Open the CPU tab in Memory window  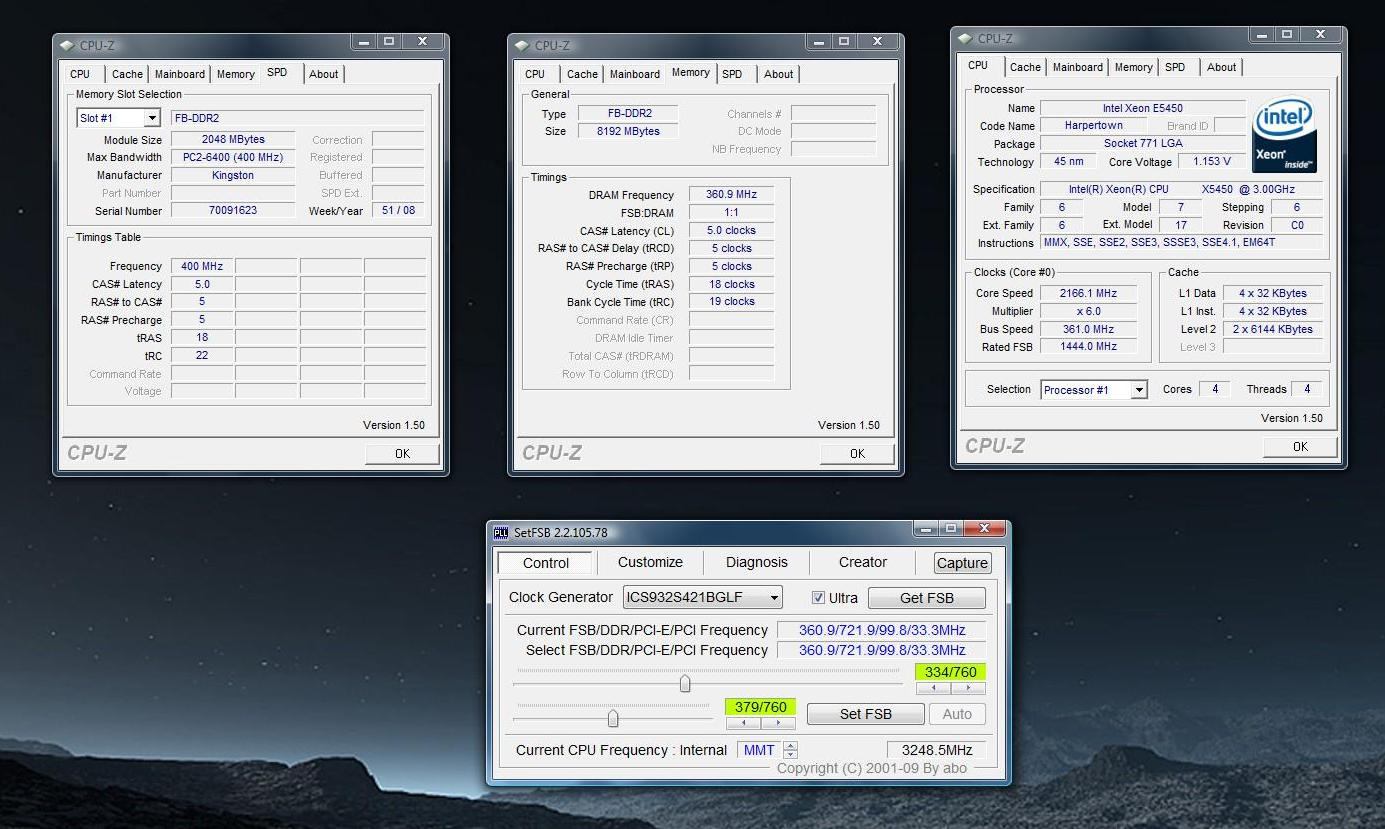point(535,74)
